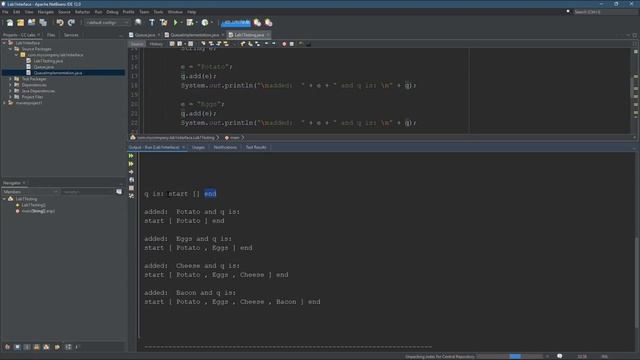Open the Queue.java editor tab
The image size is (640, 360).
tap(145, 35)
